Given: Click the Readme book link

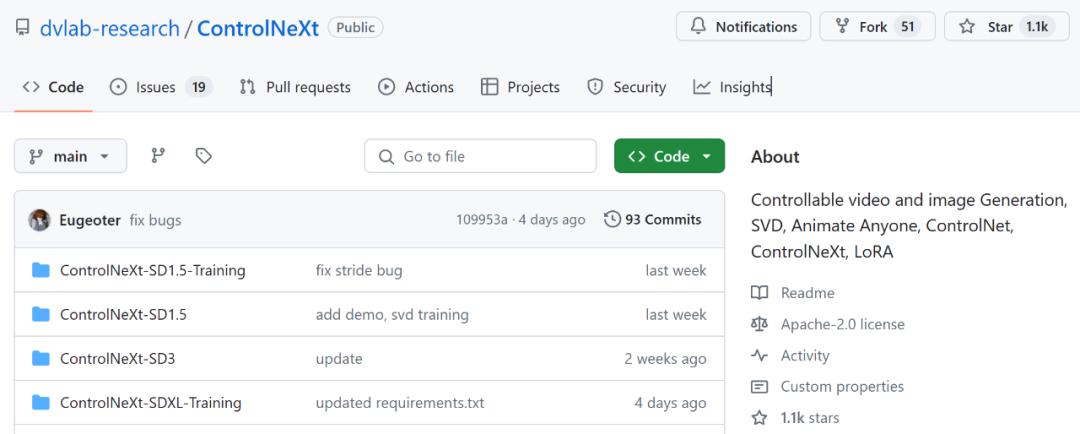Looking at the screenshot, I should pyautogui.click(x=807, y=293).
